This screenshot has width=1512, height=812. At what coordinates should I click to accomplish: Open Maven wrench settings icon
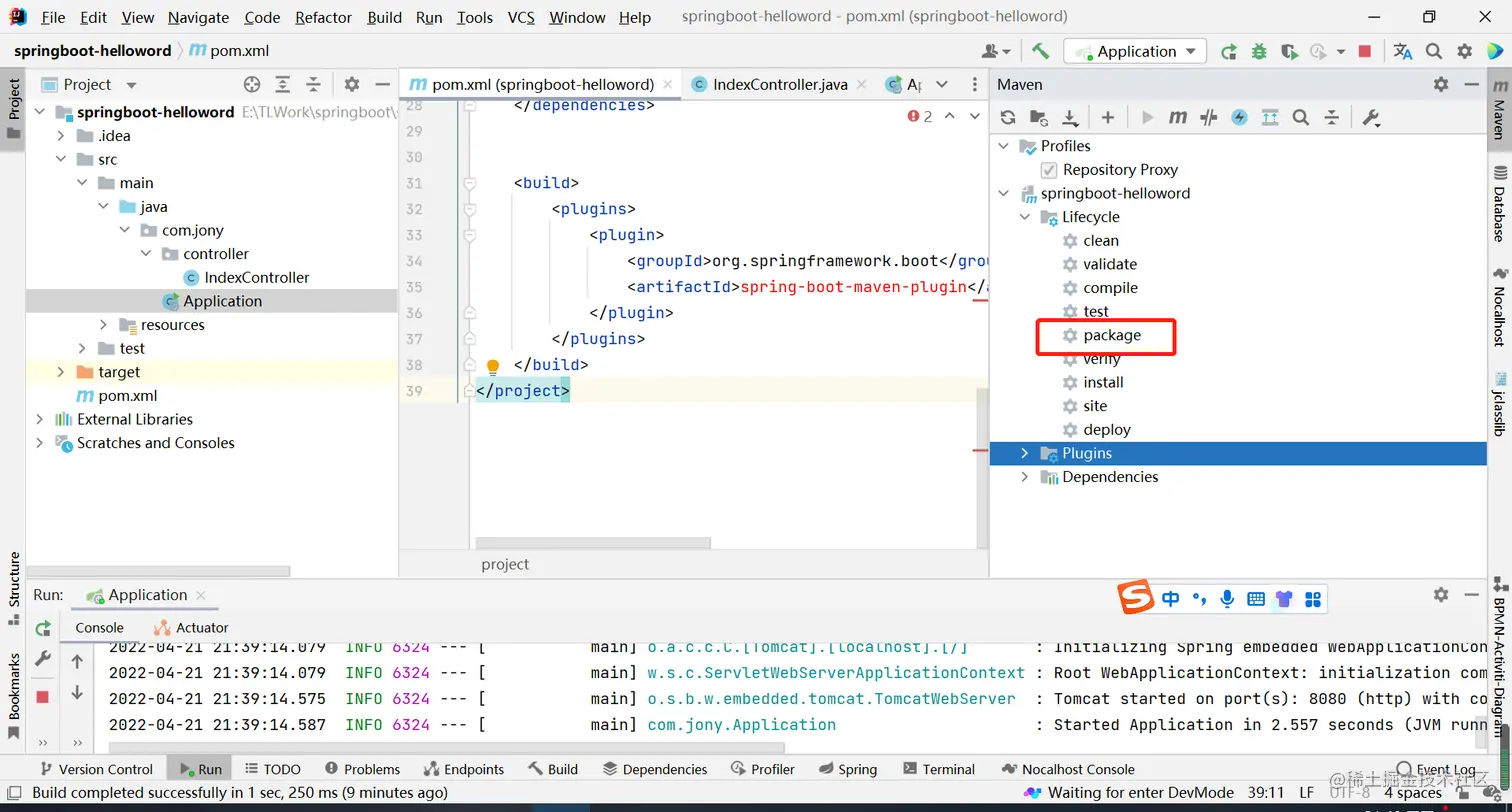1371,118
